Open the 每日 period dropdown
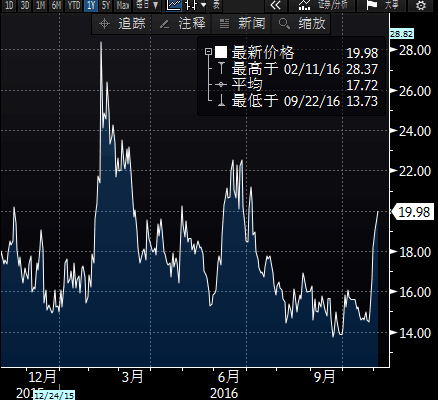438x400 pixels. [x=147, y=5]
